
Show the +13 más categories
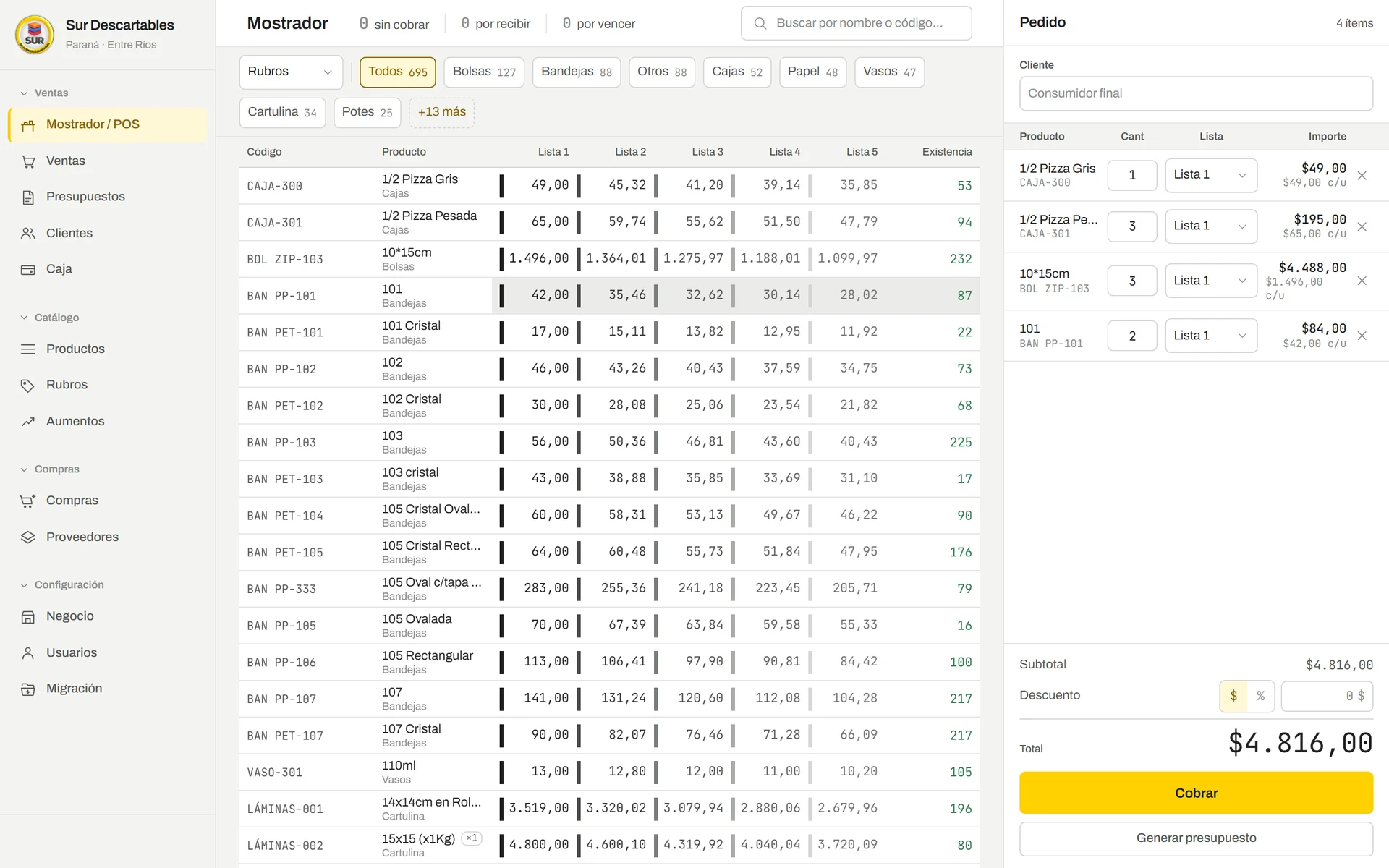coord(441,112)
